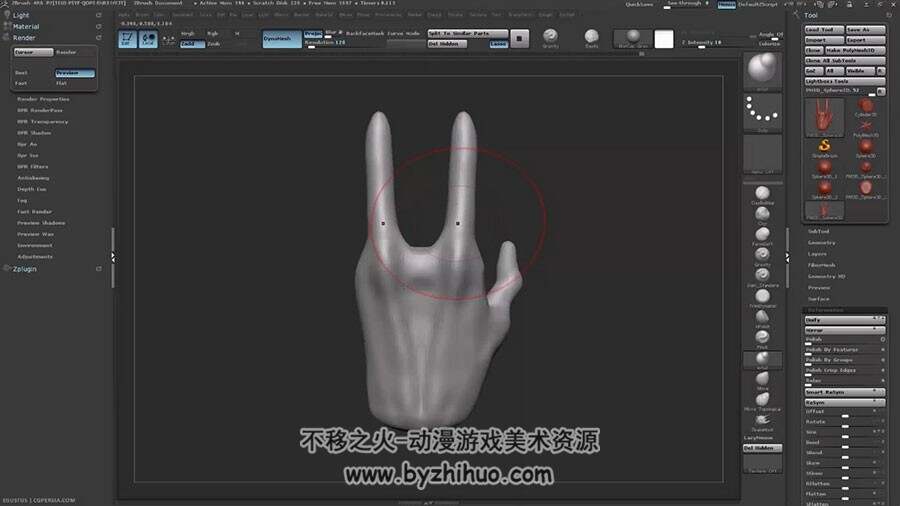
Task: Toggle the Project option next to DynaMesh
Action: tap(313, 34)
